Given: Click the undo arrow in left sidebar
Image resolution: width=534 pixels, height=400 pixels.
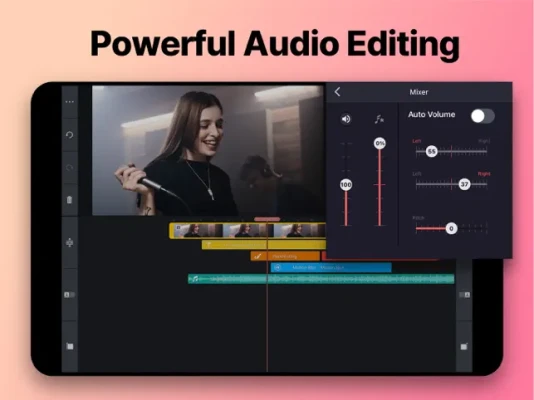Looking at the screenshot, I should coord(69,135).
